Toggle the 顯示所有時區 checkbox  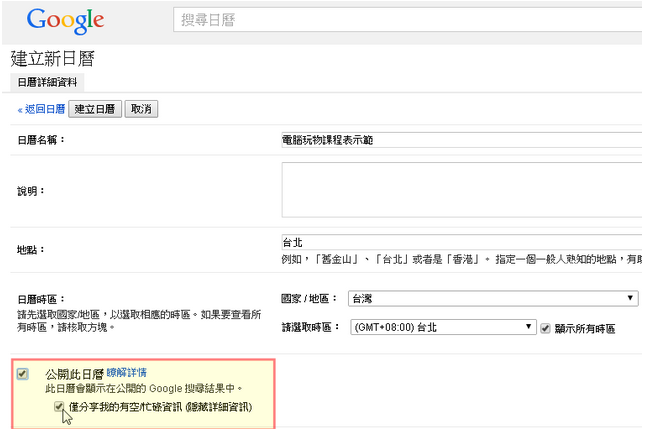tap(545, 328)
